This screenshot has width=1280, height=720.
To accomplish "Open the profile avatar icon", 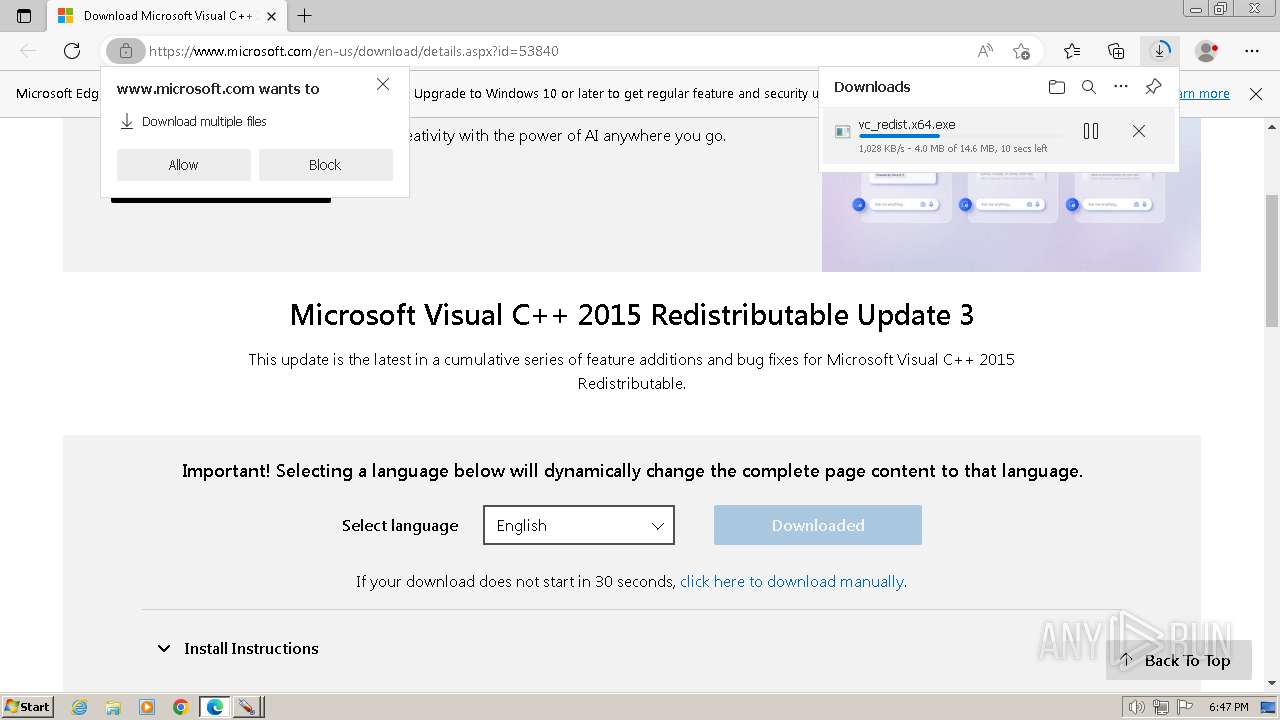I will pyautogui.click(x=1207, y=51).
